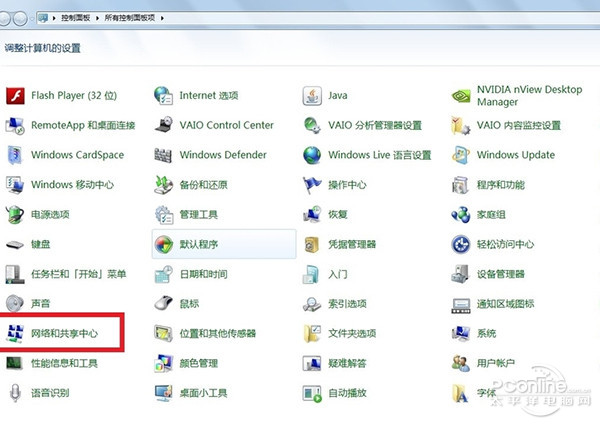
Task: Click the 默认程序 icon
Action: point(164,245)
